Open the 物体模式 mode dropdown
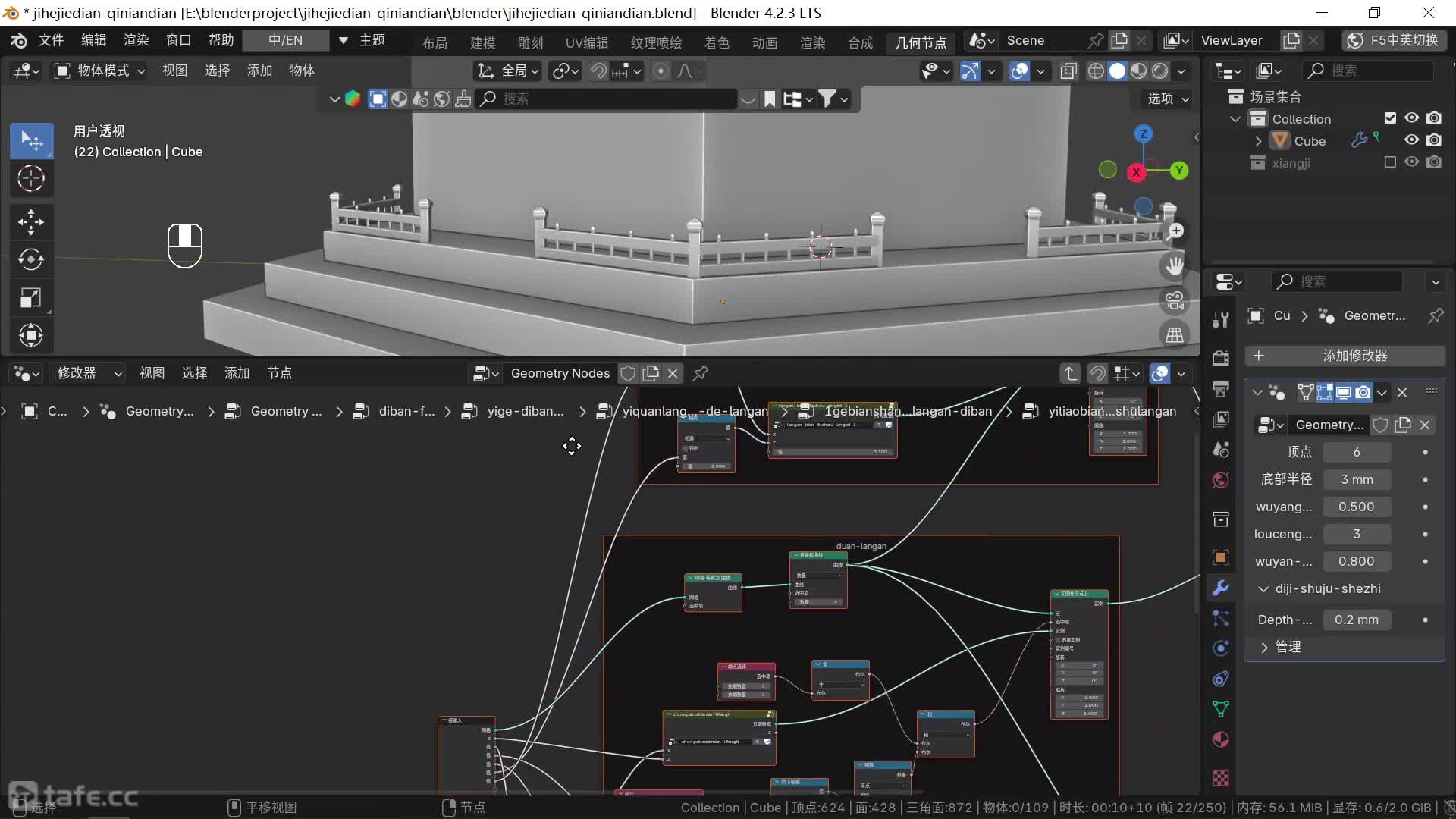The width and height of the screenshot is (1456, 819). point(99,71)
